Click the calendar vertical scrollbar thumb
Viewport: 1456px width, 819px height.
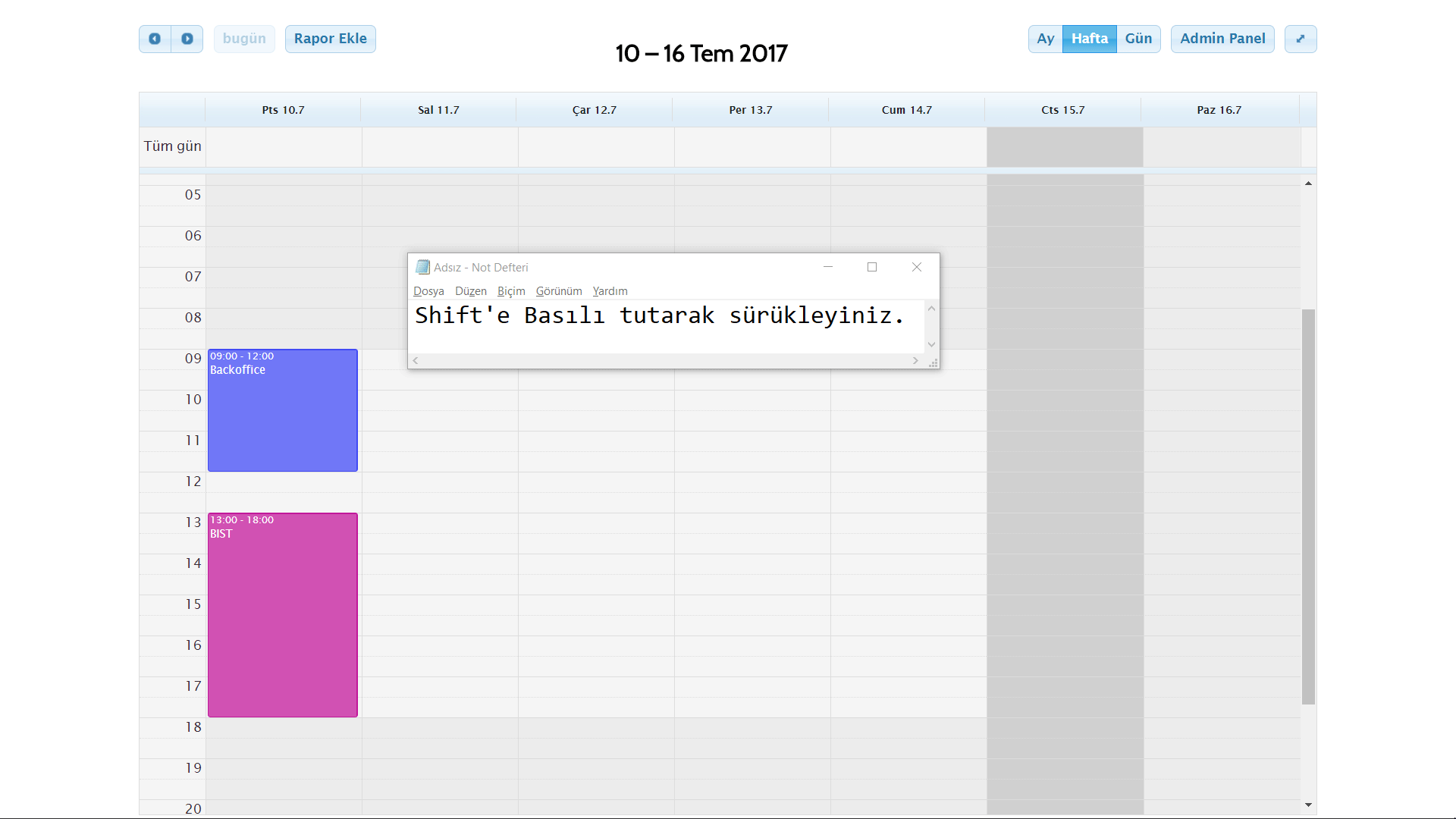click(1308, 507)
